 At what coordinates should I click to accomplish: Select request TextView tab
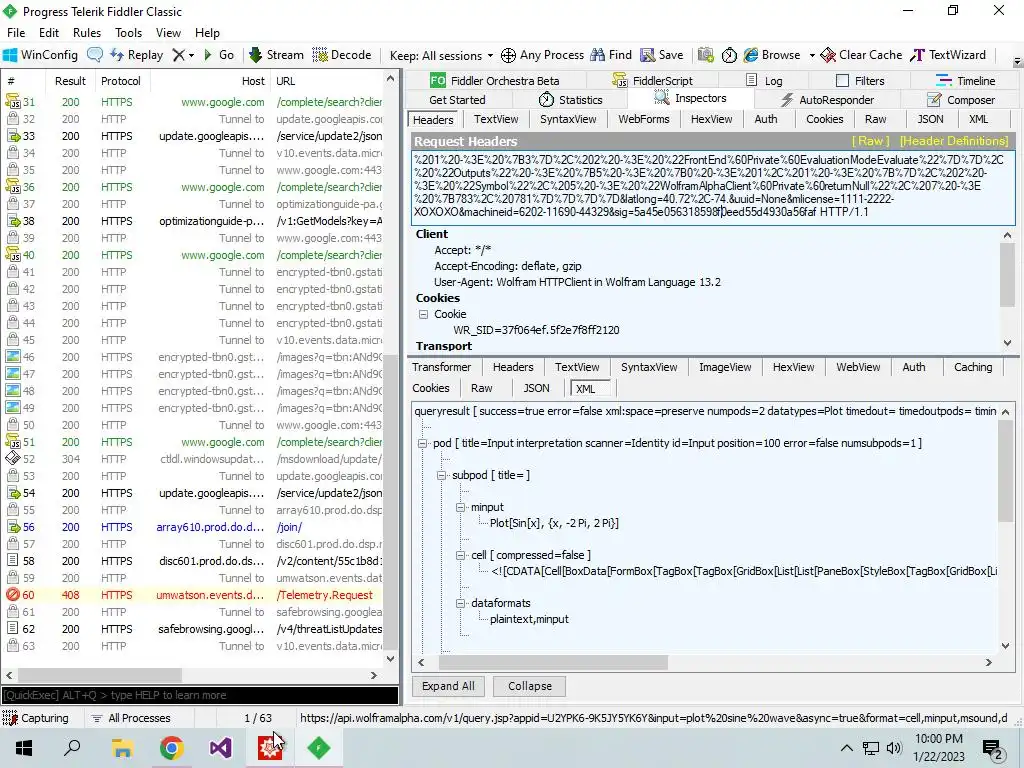click(x=496, y=119)
